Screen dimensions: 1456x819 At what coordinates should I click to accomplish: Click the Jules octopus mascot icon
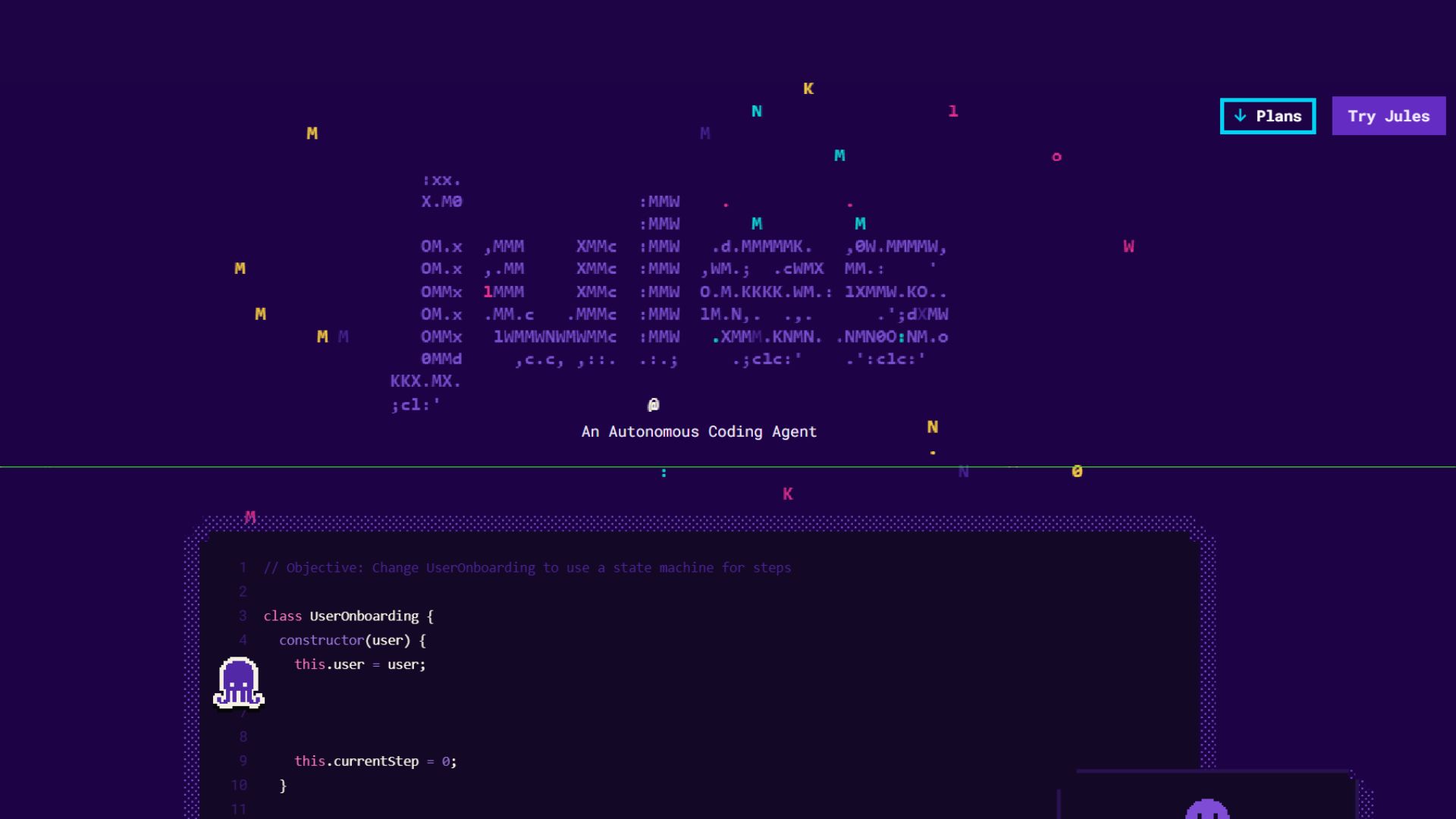click(x=239, y=682)
